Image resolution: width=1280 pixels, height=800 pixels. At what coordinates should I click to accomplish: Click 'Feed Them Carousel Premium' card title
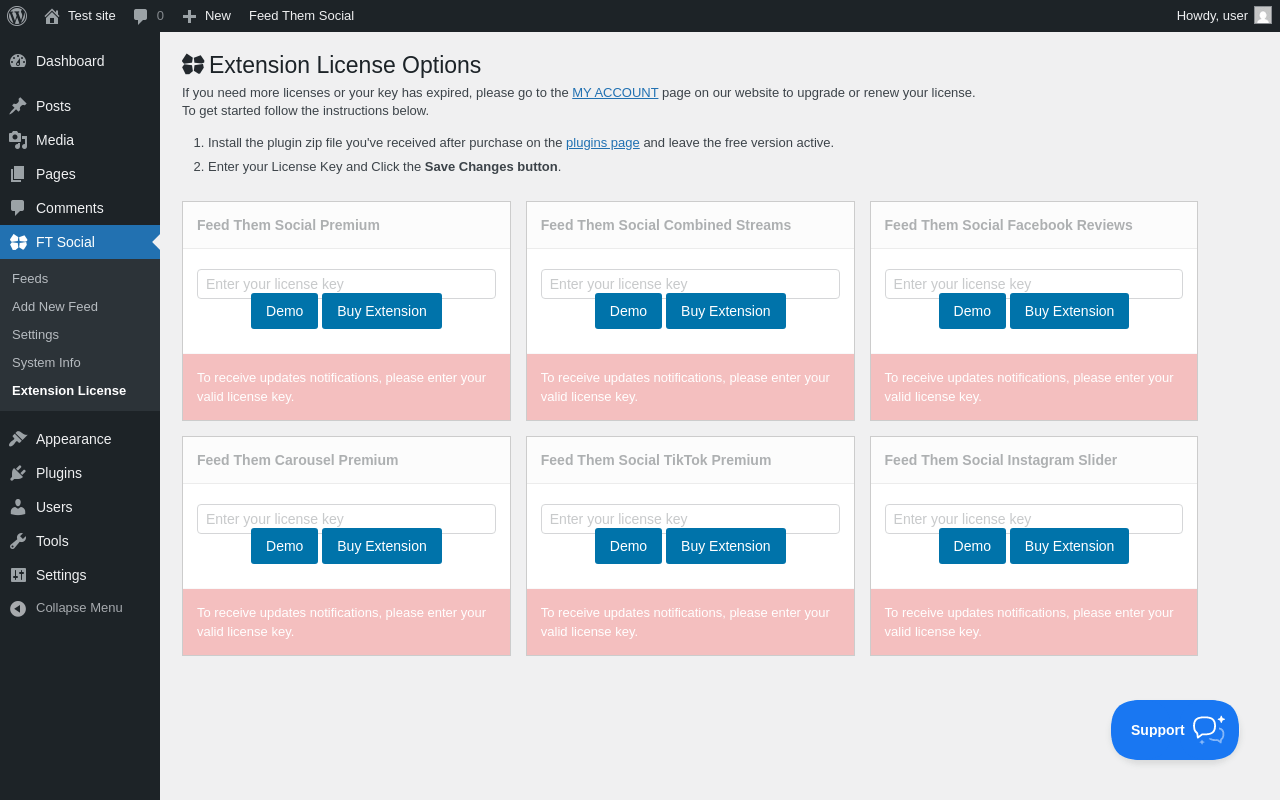point(298,460)
